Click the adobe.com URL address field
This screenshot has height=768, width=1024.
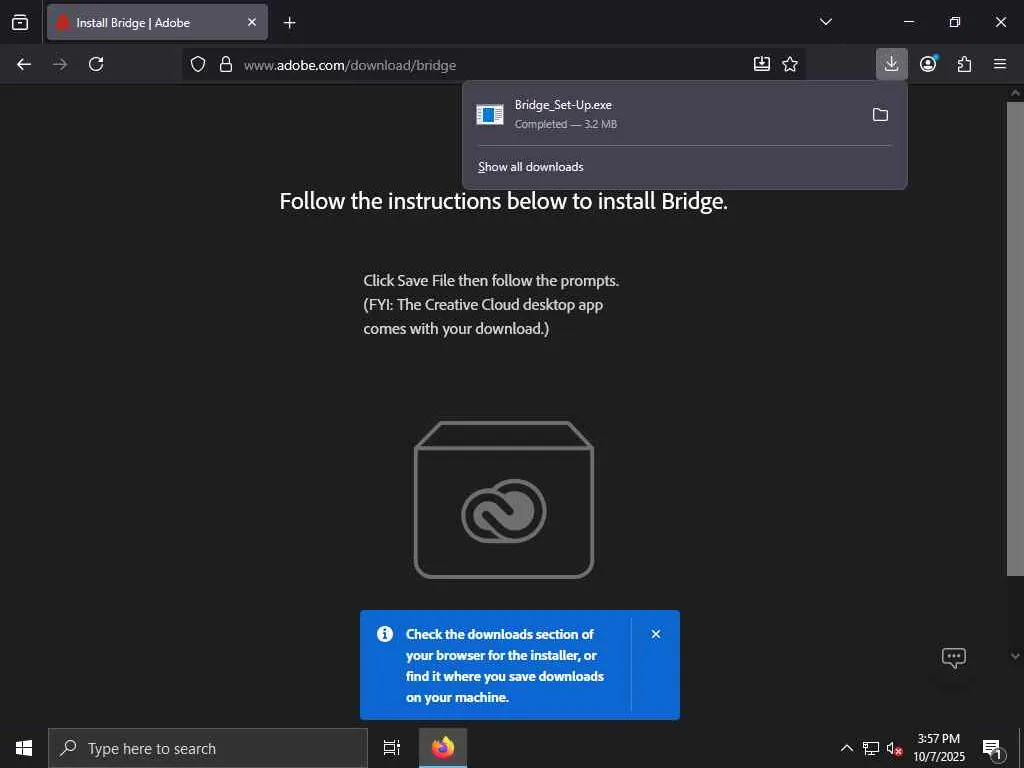[x=492, y=65]
